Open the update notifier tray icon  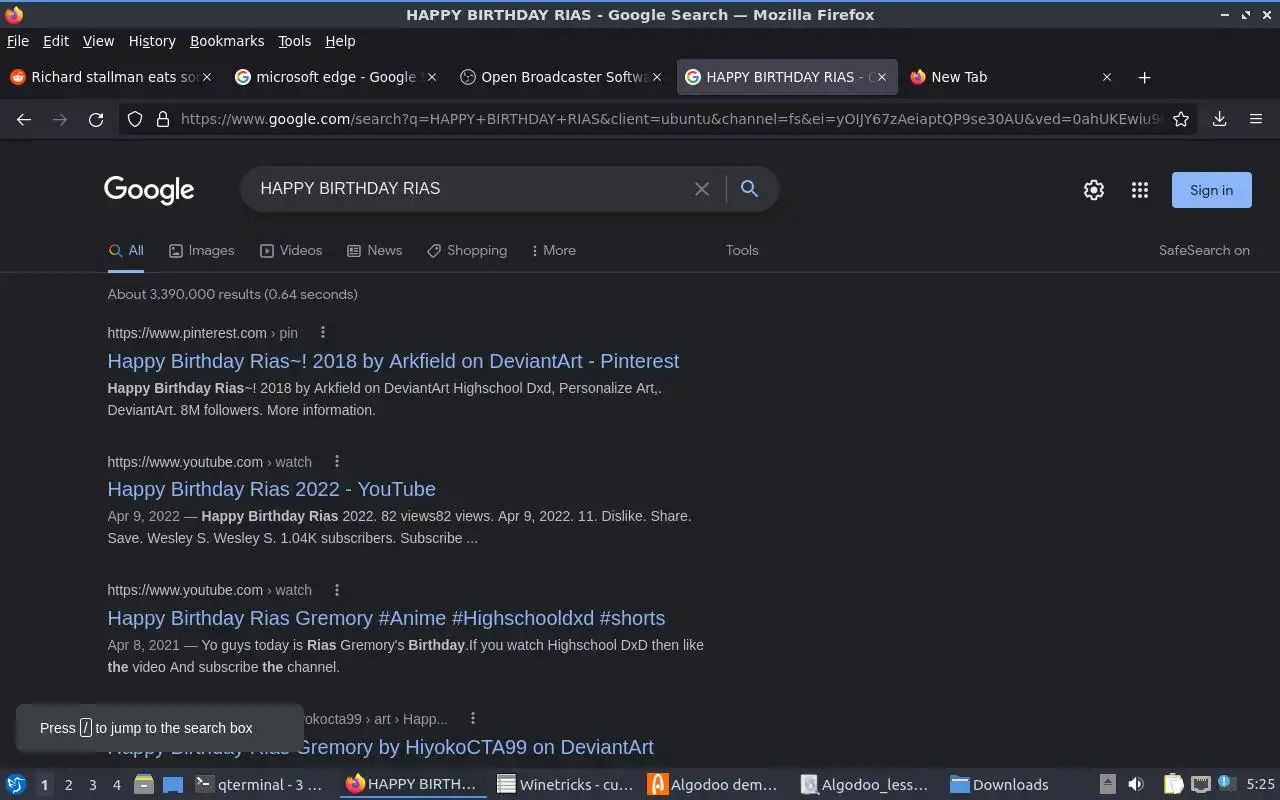click(x=1227, y=784)
